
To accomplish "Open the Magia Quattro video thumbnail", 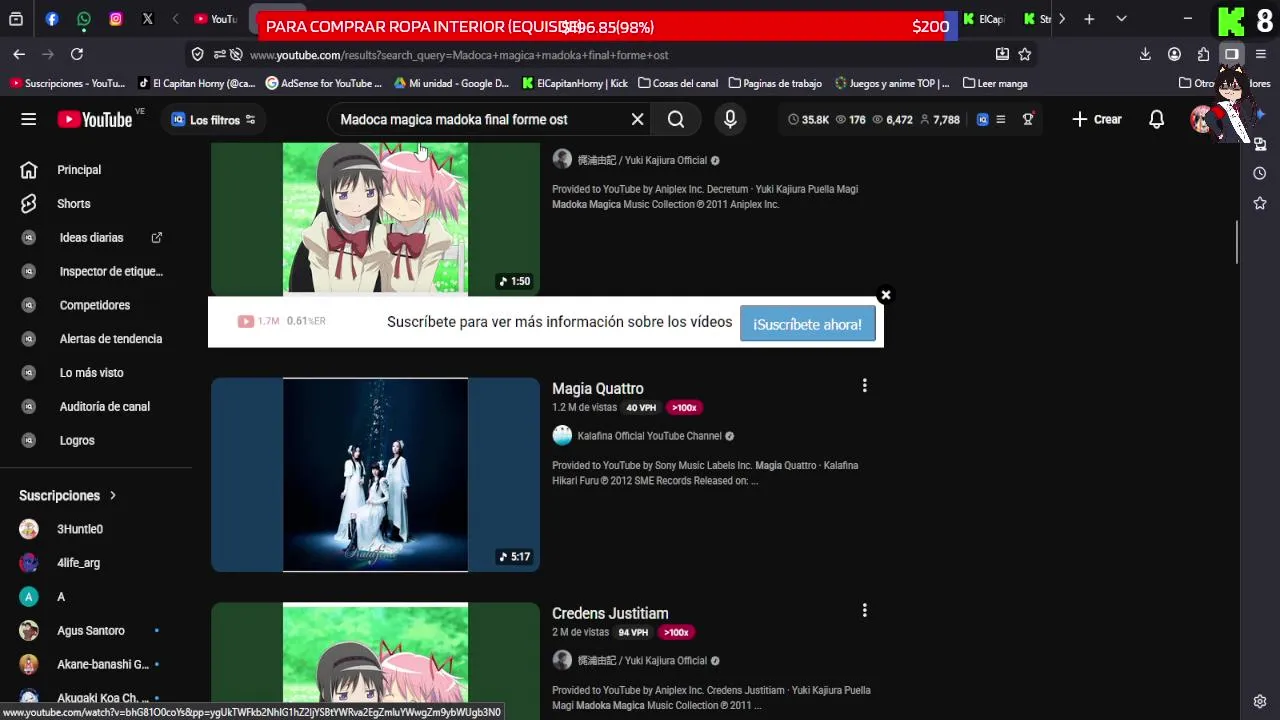I will [375, 475].
